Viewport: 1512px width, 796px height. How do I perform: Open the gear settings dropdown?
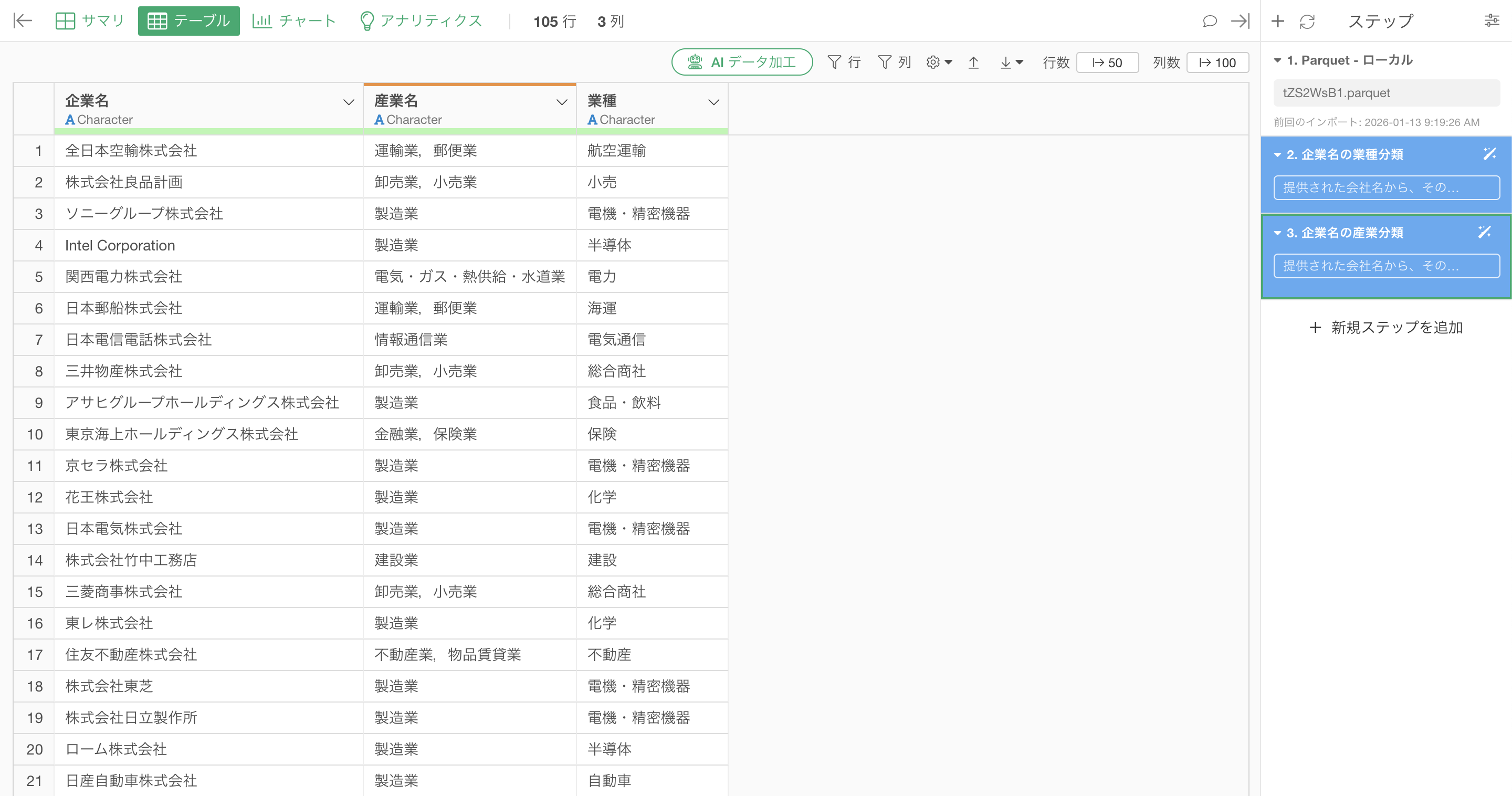click(939, 62)
